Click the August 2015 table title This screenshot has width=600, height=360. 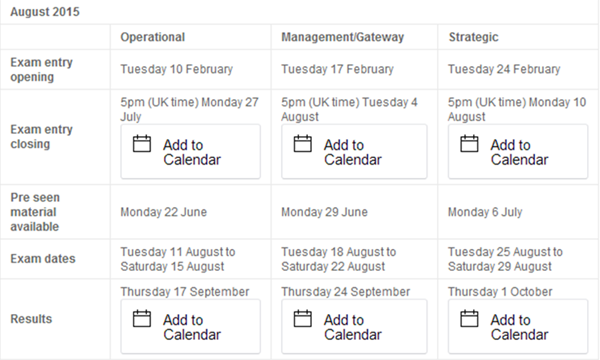point(45,12)
